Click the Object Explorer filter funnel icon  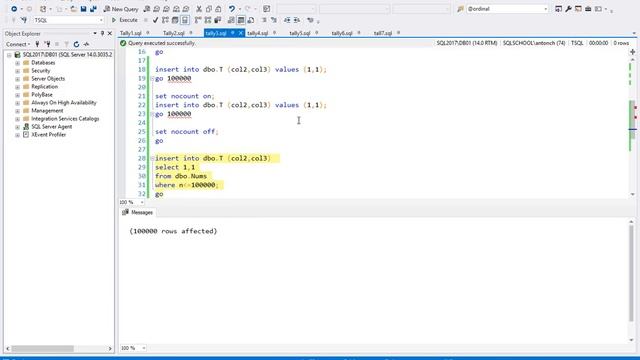click(x=67, y=44)
